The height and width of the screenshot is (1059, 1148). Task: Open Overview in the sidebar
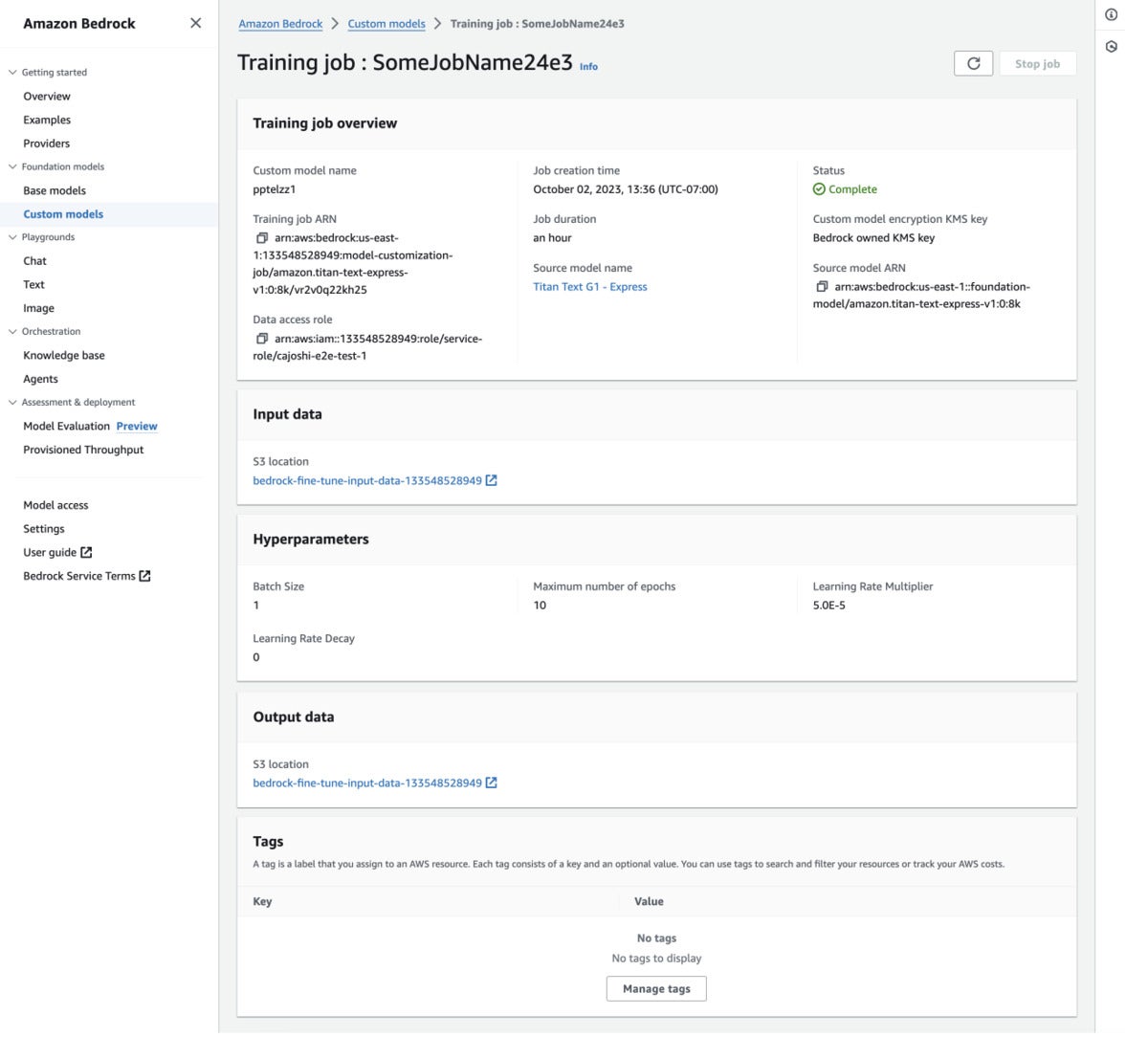[x=47, y=97]
